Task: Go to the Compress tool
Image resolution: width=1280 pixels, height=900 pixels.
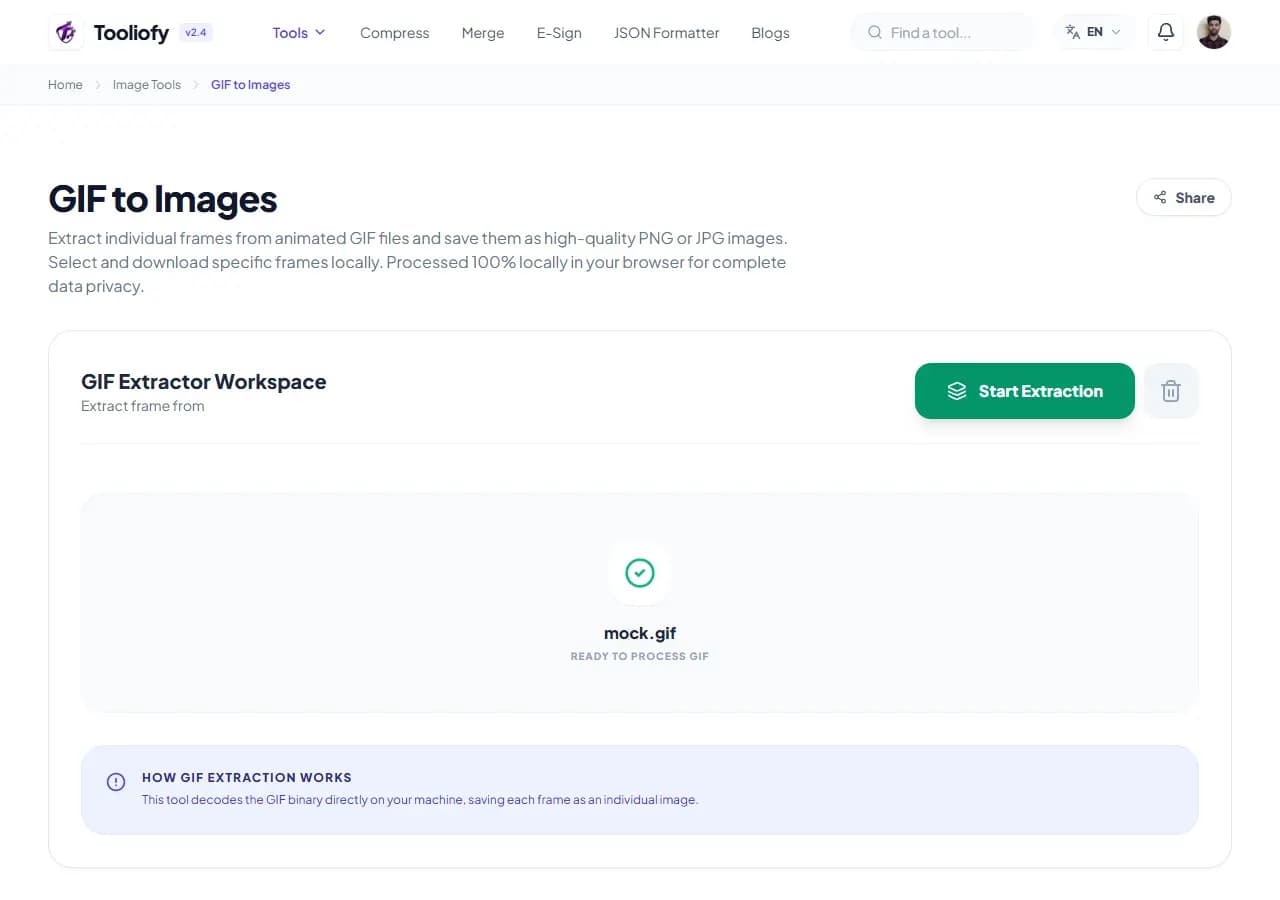Action: 394,33
